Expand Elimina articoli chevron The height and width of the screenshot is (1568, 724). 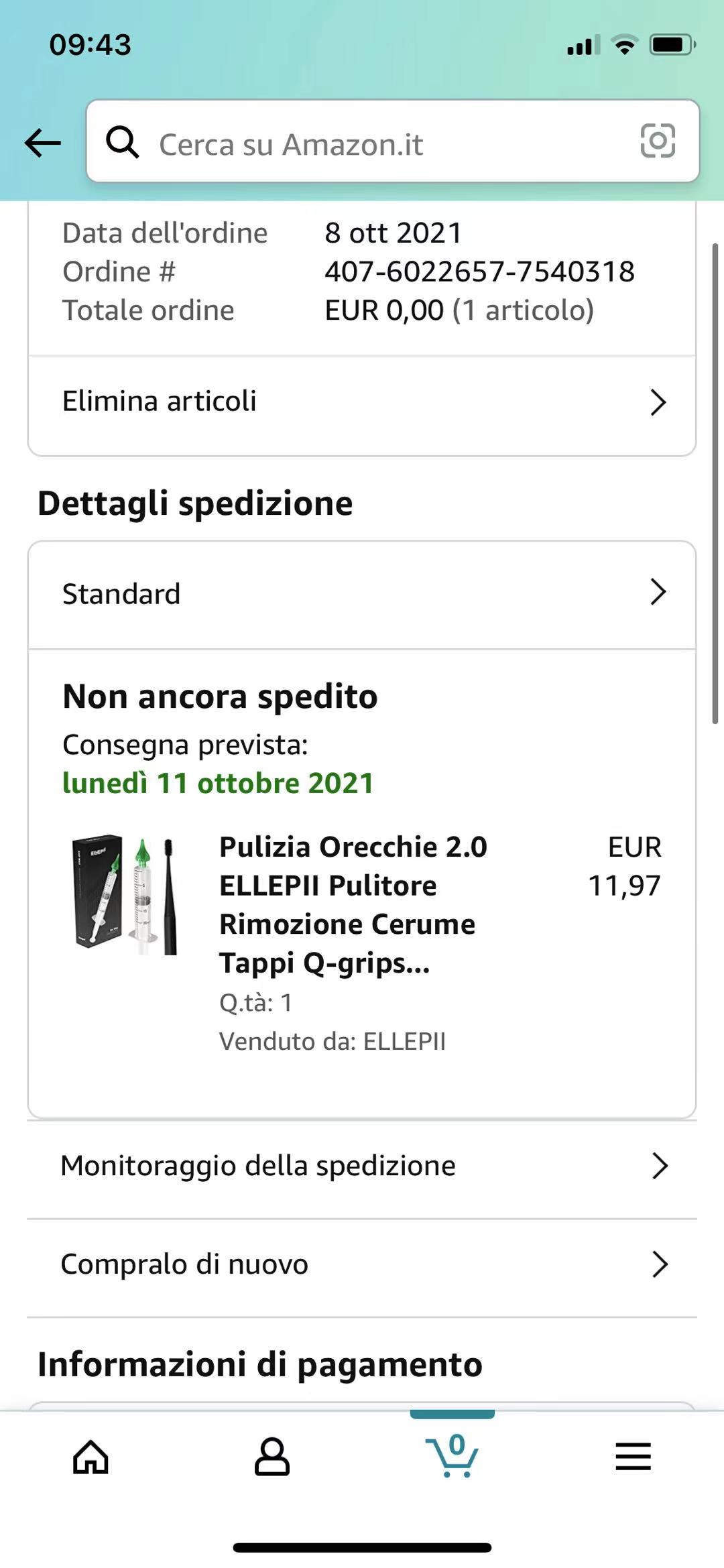(658, 402)
